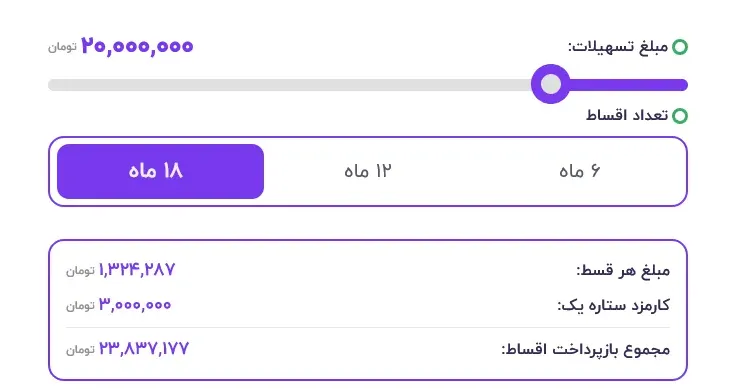This screenshot has height=389, width=733.
Task: Click green circle icon beside تعداد اقساط
Action: tap(680, 115)
